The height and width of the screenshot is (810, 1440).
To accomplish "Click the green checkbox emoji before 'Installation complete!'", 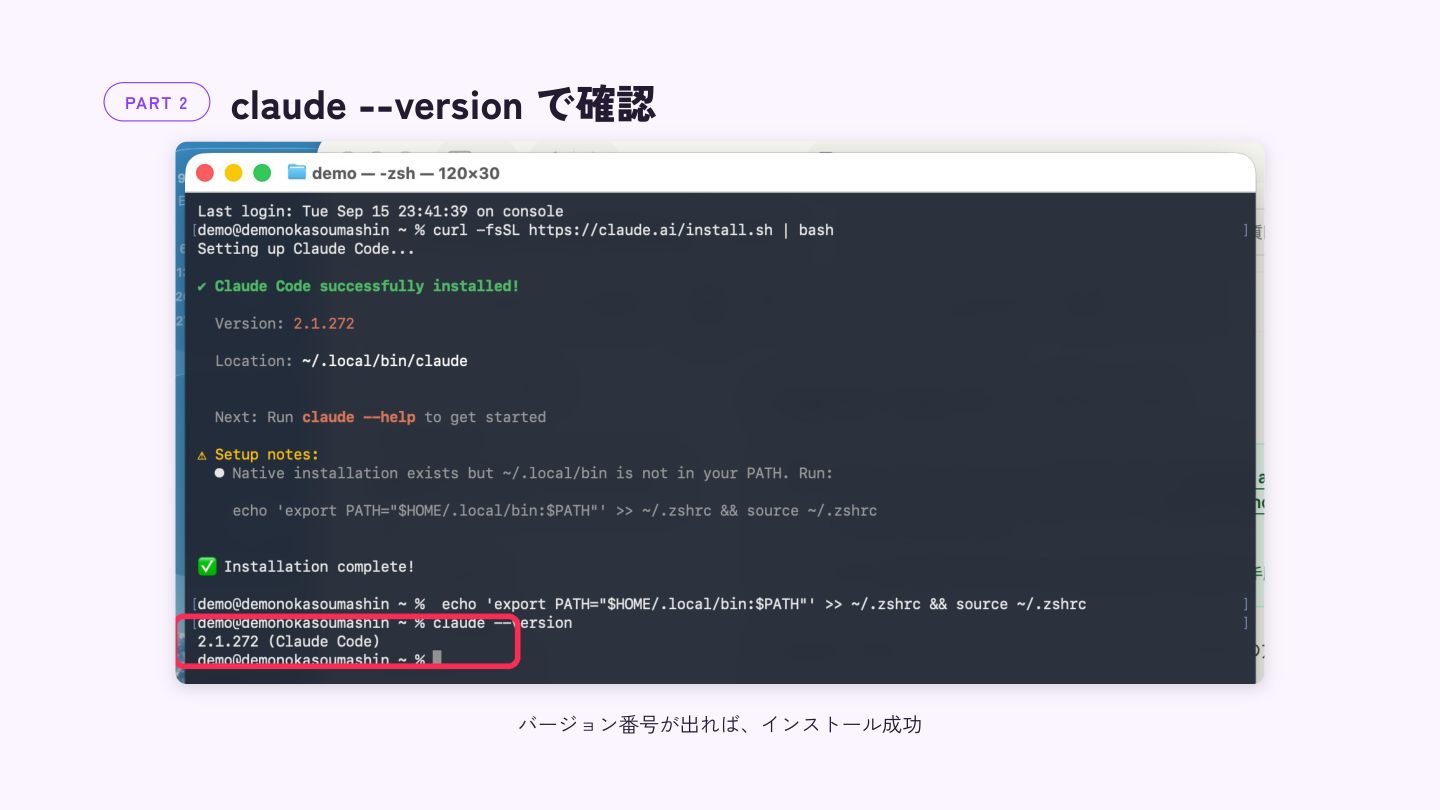I will pos(207,566).
